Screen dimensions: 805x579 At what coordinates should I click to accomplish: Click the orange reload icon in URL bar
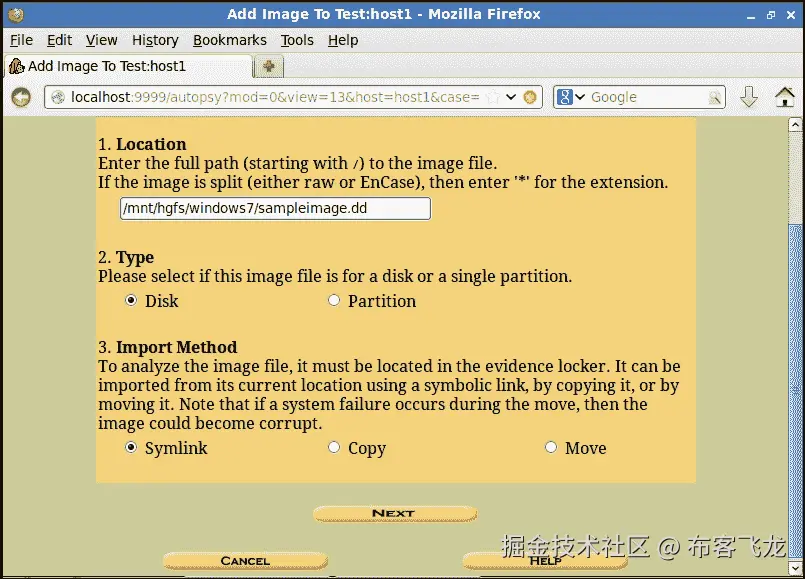530,97
